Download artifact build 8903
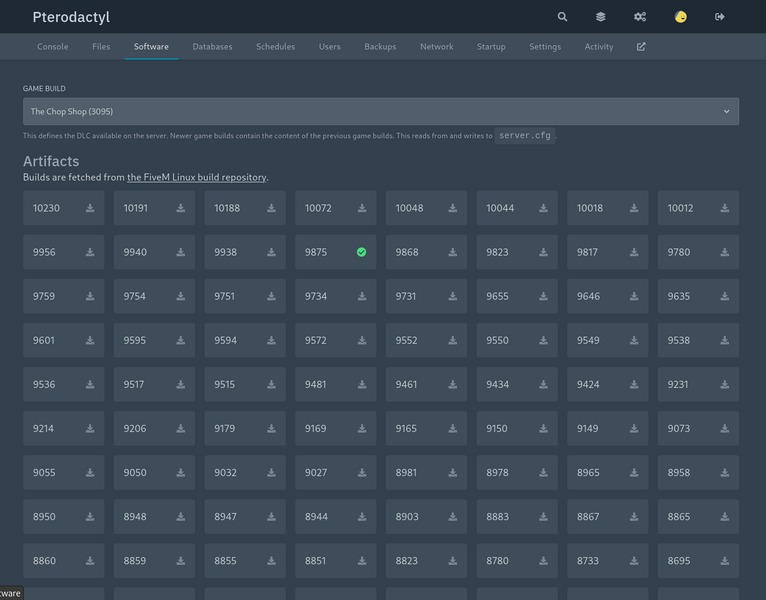Viewport: 766px width, 600px height. [453, 516]
